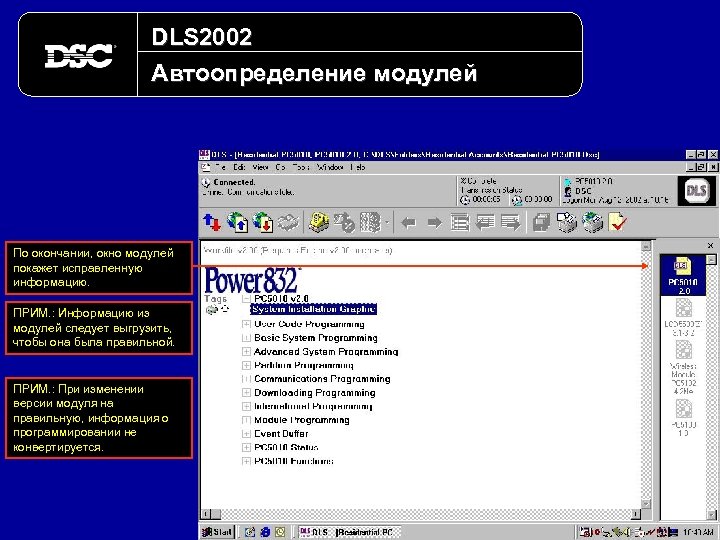Expand the Event Buffer node
Screen dimensions: 720x540
246,433
